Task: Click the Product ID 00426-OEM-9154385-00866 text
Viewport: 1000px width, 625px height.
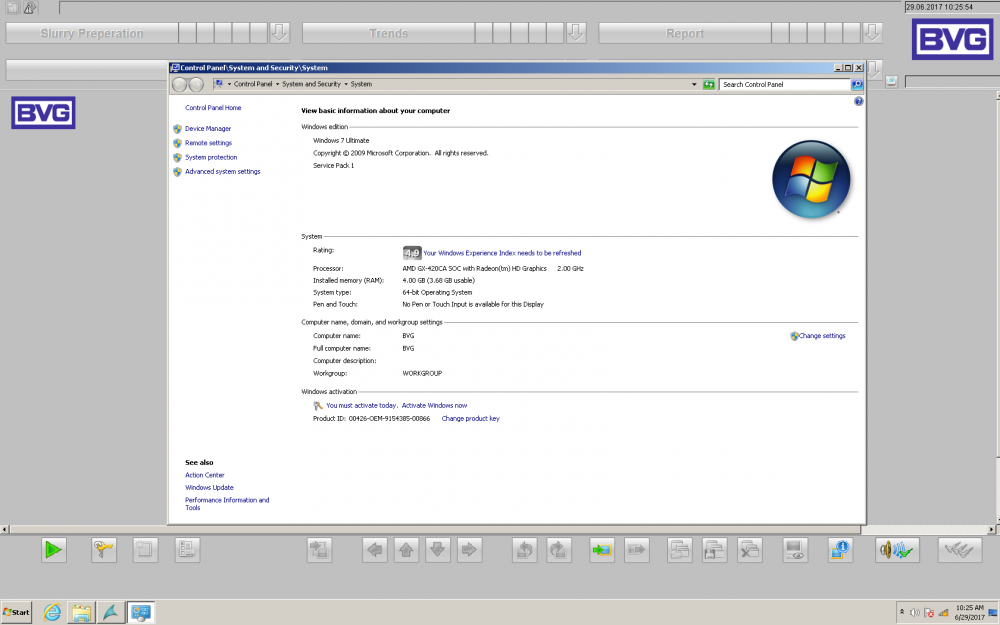Action: tap(371, 418)
